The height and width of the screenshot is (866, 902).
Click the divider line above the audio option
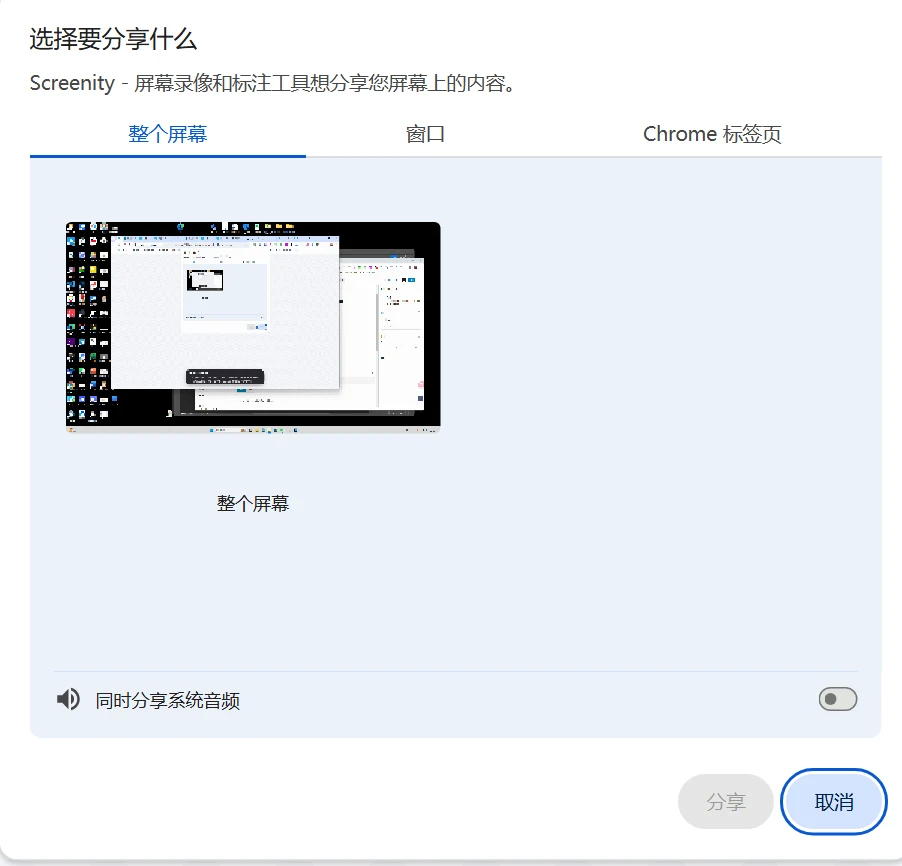(455, 671)
